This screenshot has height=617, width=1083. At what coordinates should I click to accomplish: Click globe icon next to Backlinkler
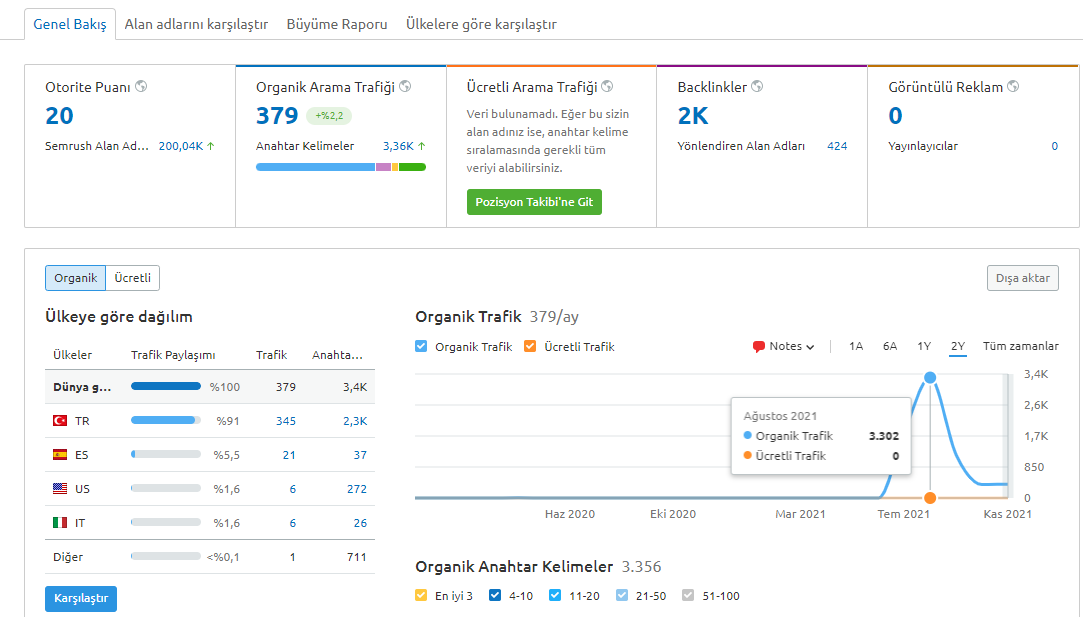757,86
